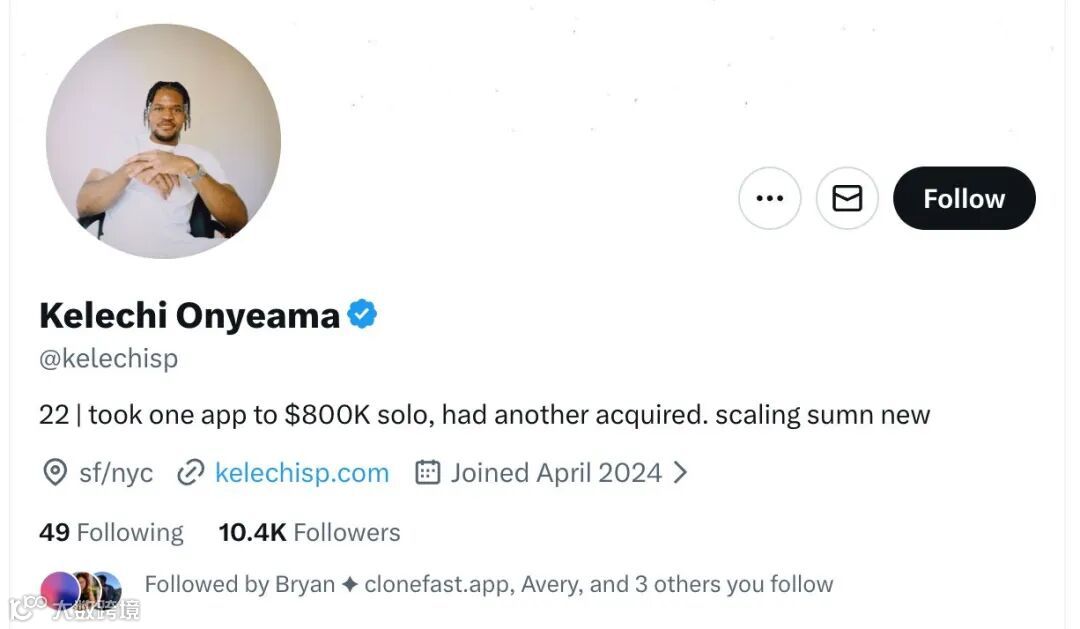View the 10.4K Followers list

(309, 532)
